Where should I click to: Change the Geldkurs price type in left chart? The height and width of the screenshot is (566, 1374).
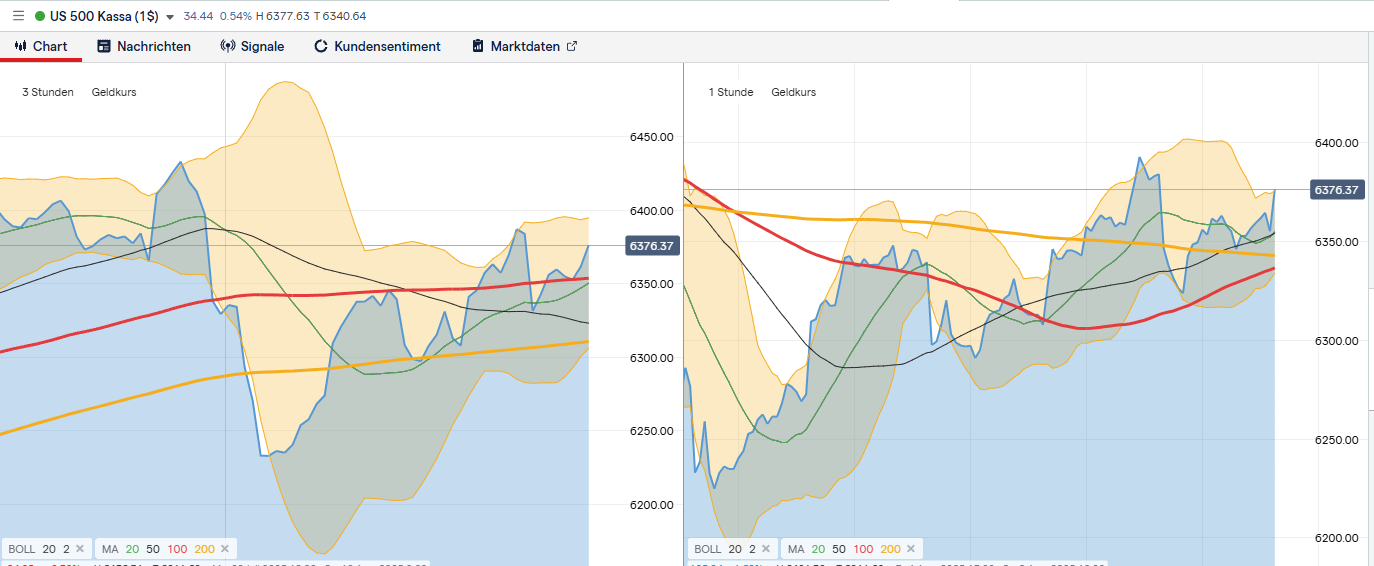tap(114, 92)
